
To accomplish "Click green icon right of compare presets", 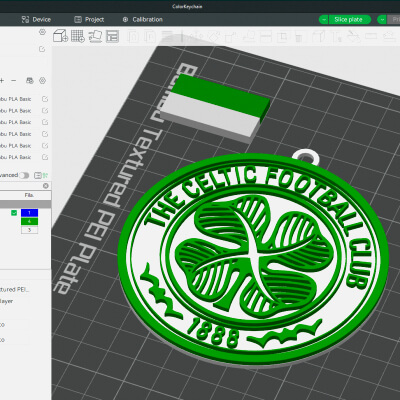I will pos(45,175).
